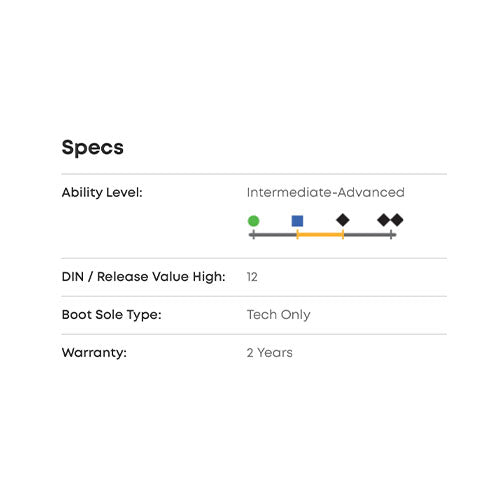
Task: Click the orange segment of ability bar
Action: pyautogui.click(x=320, y=235)
